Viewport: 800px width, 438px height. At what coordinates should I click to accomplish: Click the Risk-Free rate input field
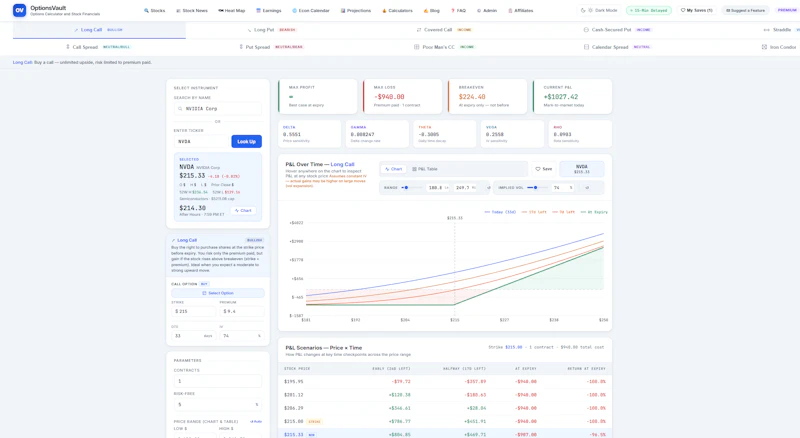(x=218, y=404)
